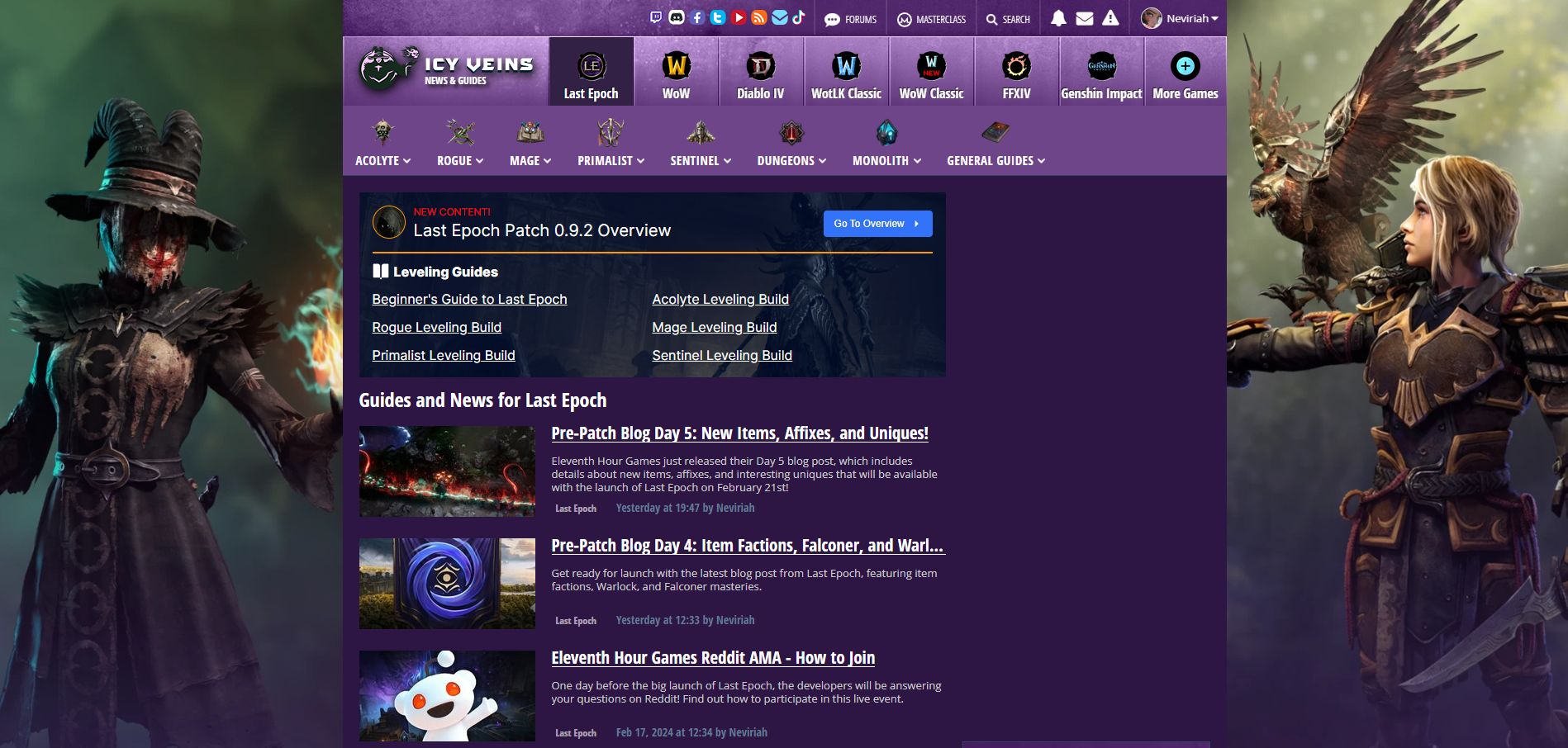Expand the DUNGEONS dropdown menu
The width and height of the screenshot is (1568, 748).
tap(791, 161)
